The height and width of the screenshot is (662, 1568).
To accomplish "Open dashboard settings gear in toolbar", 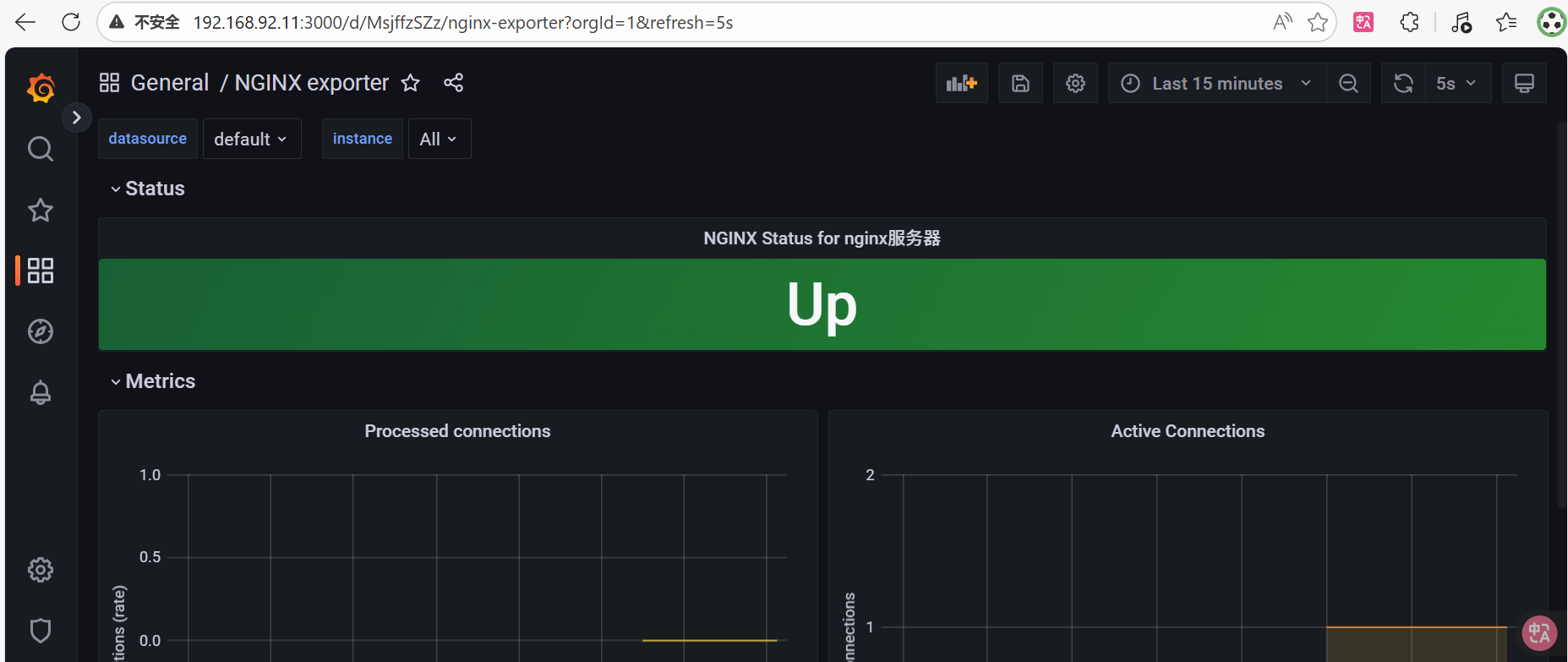I will [1075, 83].
